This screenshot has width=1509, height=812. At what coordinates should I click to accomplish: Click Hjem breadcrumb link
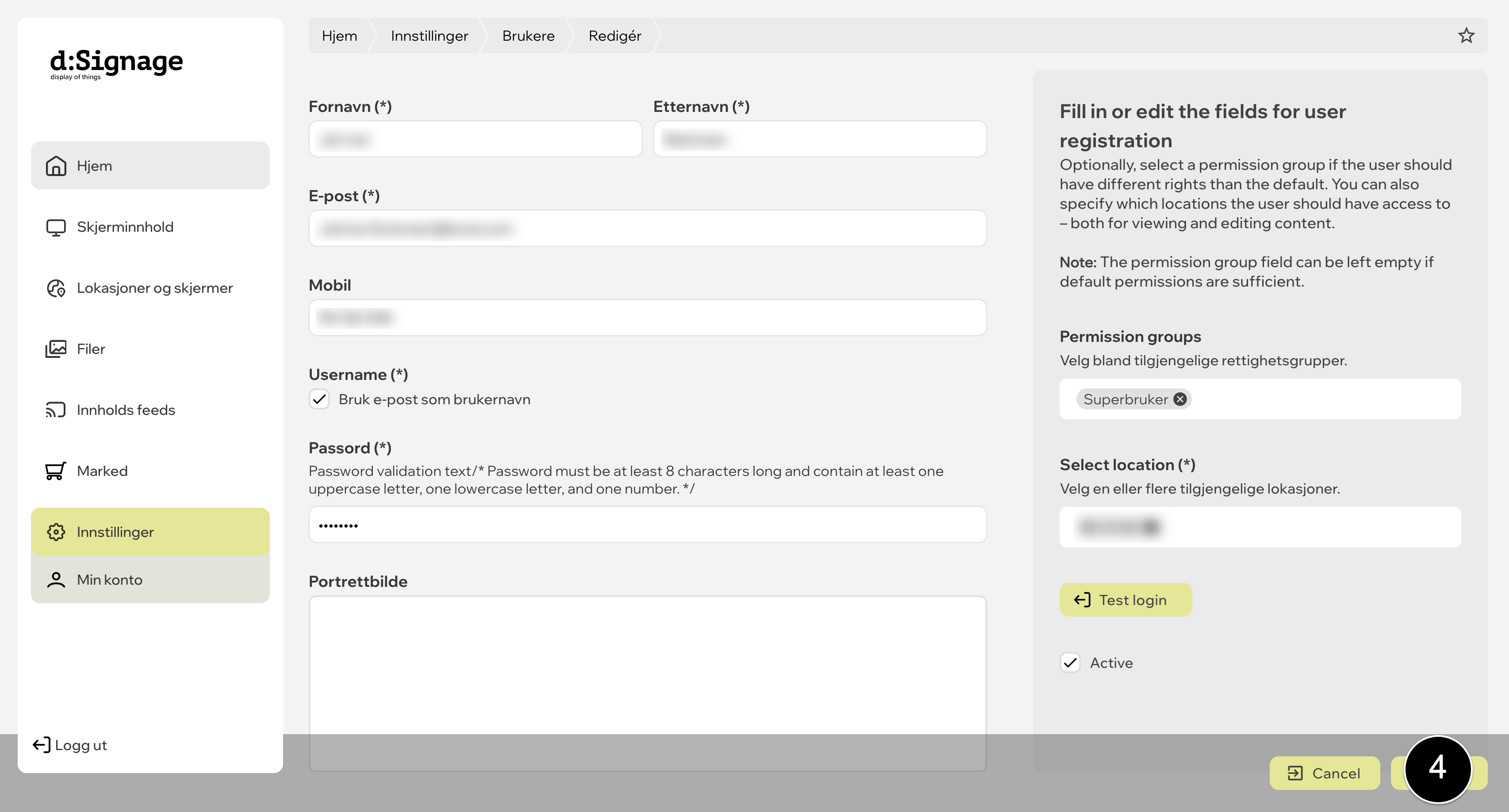(x=339, y=36)
